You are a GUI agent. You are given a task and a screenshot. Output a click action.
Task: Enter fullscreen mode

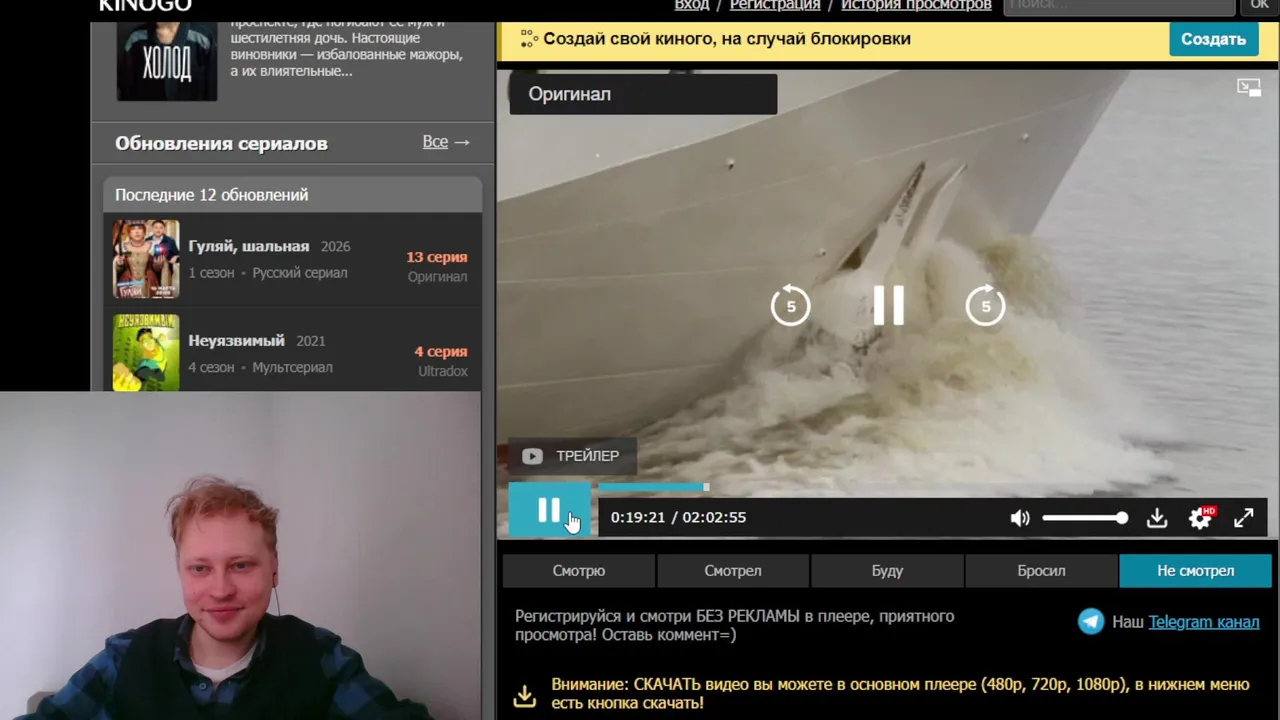1244,518
